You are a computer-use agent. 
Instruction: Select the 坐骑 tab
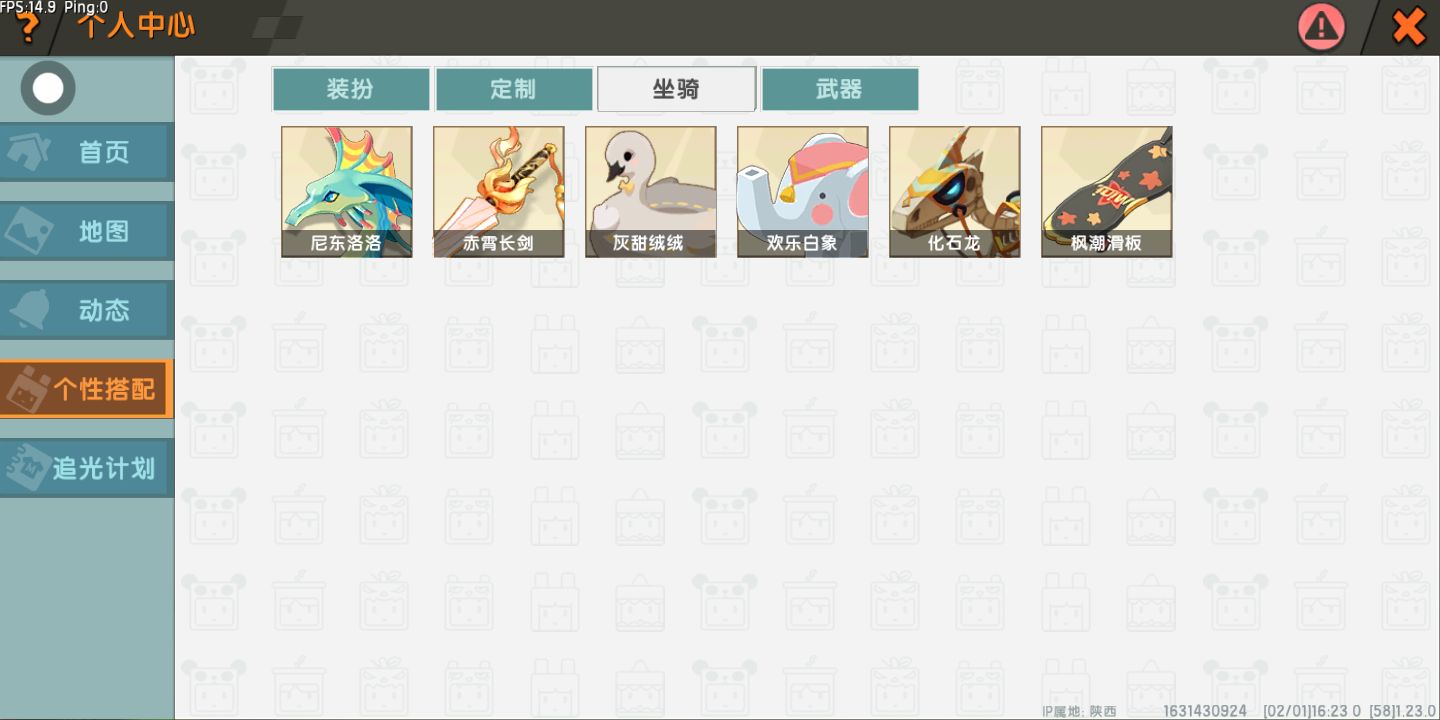tap(677, 89)
